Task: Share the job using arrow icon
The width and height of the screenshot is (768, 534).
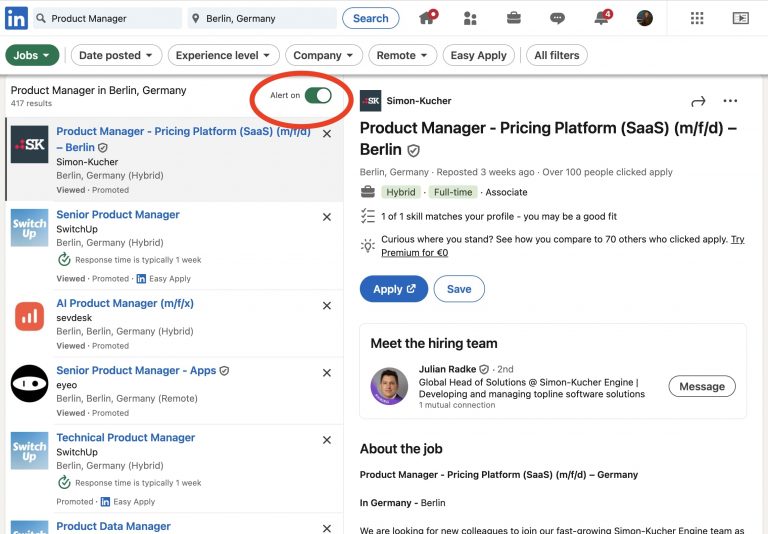Action: (698, 101)
